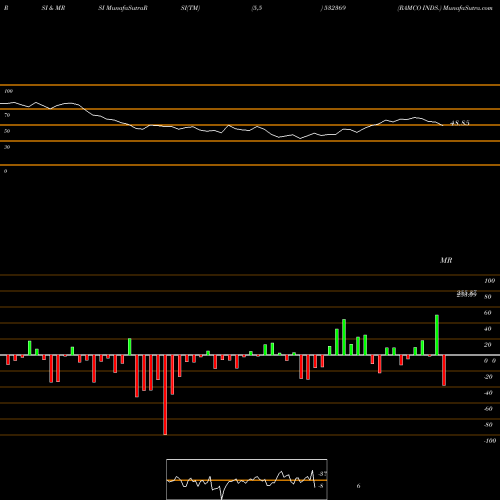This screenshot has height=500, width=500.
Task: Click the '-100' label on MR axis
Action: pyautogui.click(x=490, y=441)
